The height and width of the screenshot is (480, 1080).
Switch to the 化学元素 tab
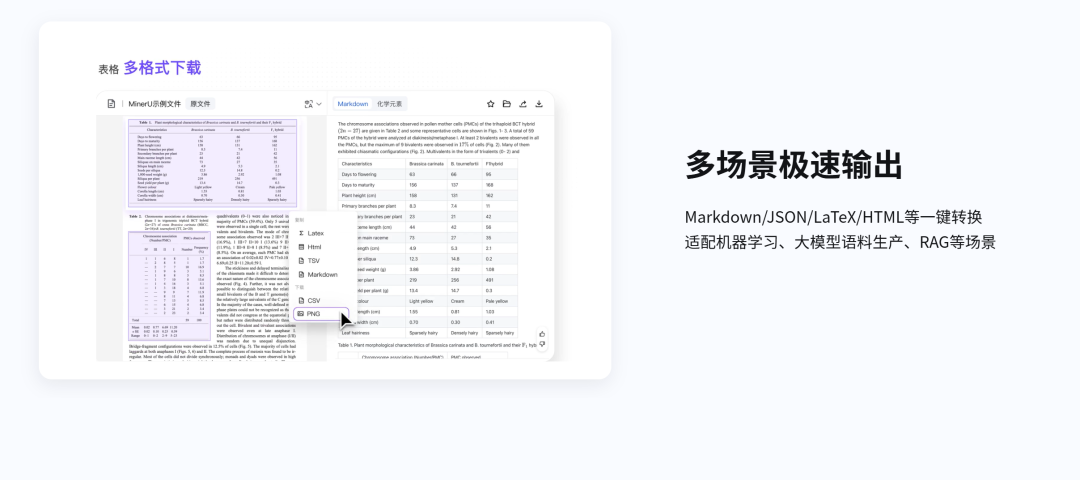point(389,104)
